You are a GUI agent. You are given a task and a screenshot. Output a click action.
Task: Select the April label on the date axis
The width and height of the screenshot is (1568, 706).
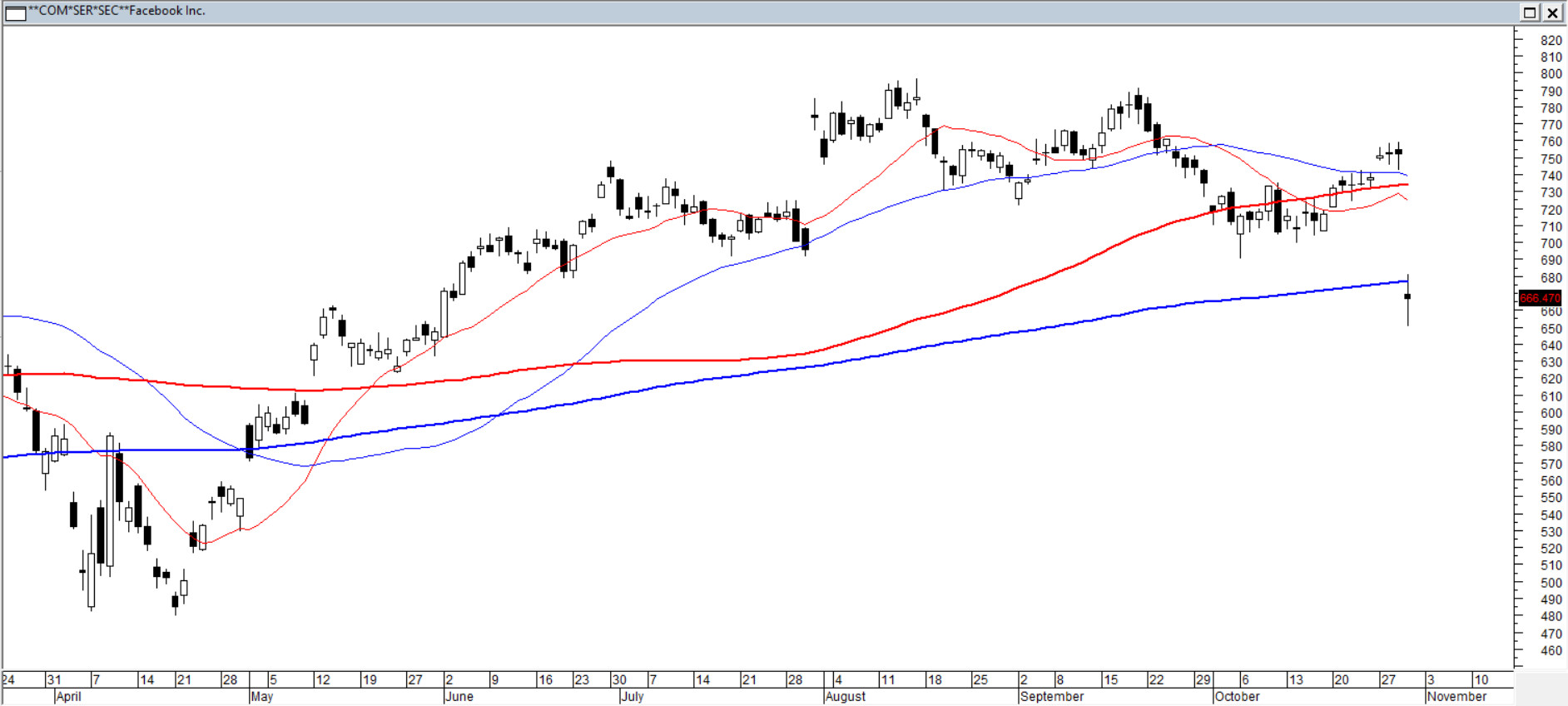(68, 697)
